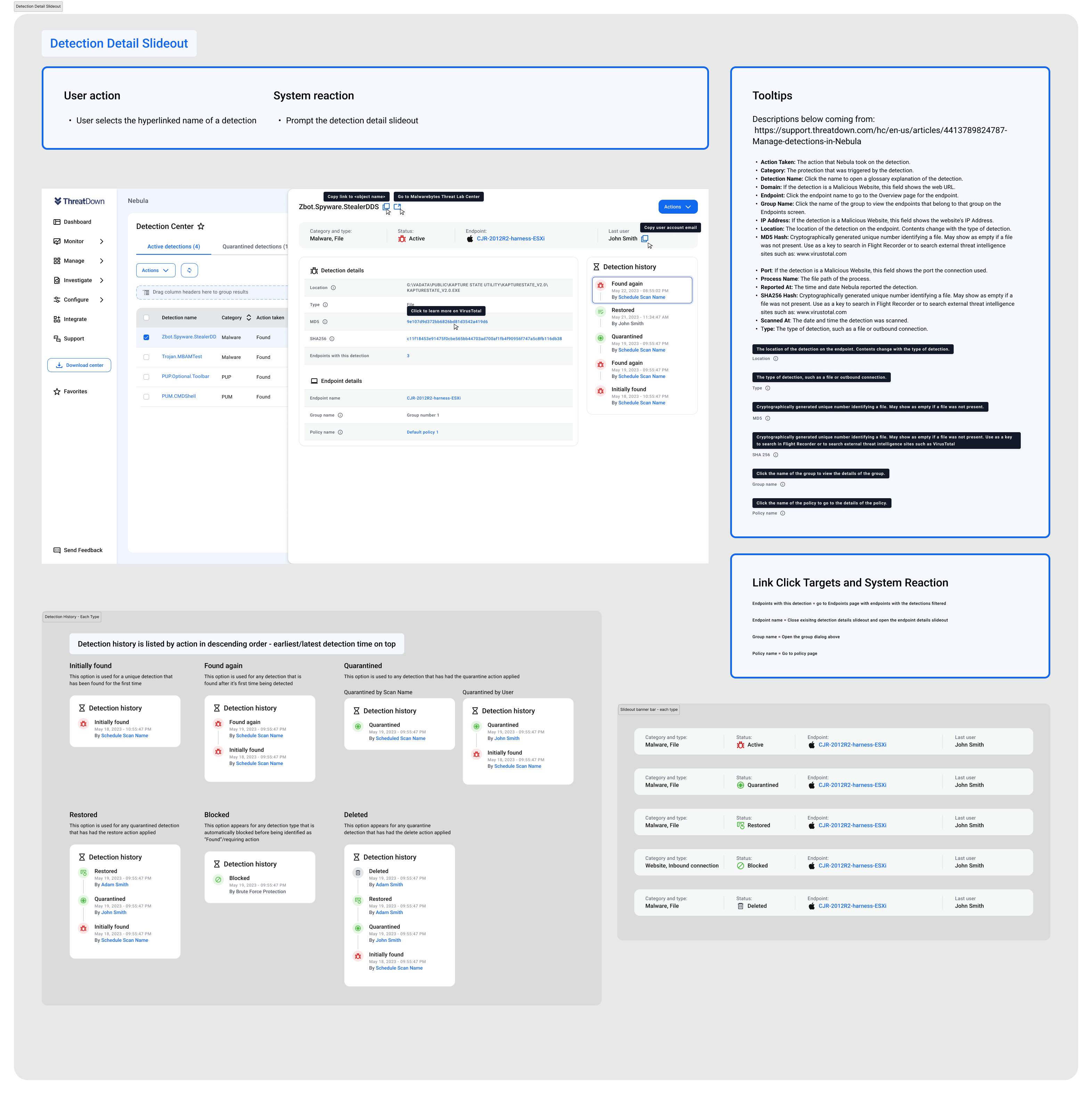This screenshot has height=1094, width=1092.
Task: Click the info icon next to Location
Action: (333, 288)
